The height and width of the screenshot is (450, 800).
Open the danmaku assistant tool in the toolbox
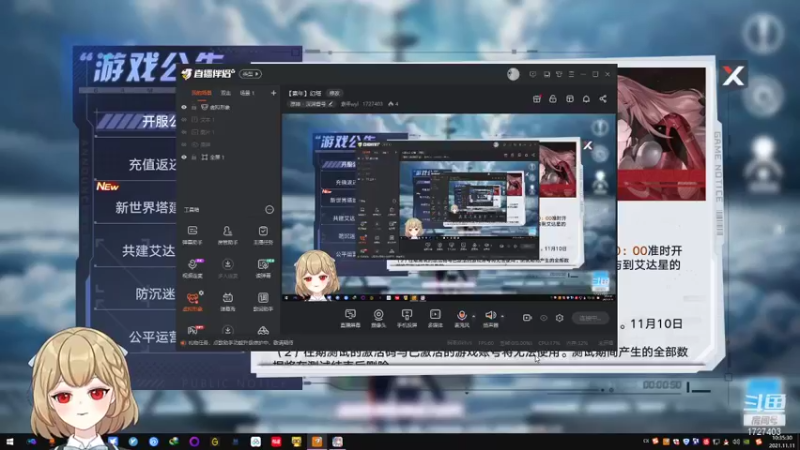tap(192, 235)
